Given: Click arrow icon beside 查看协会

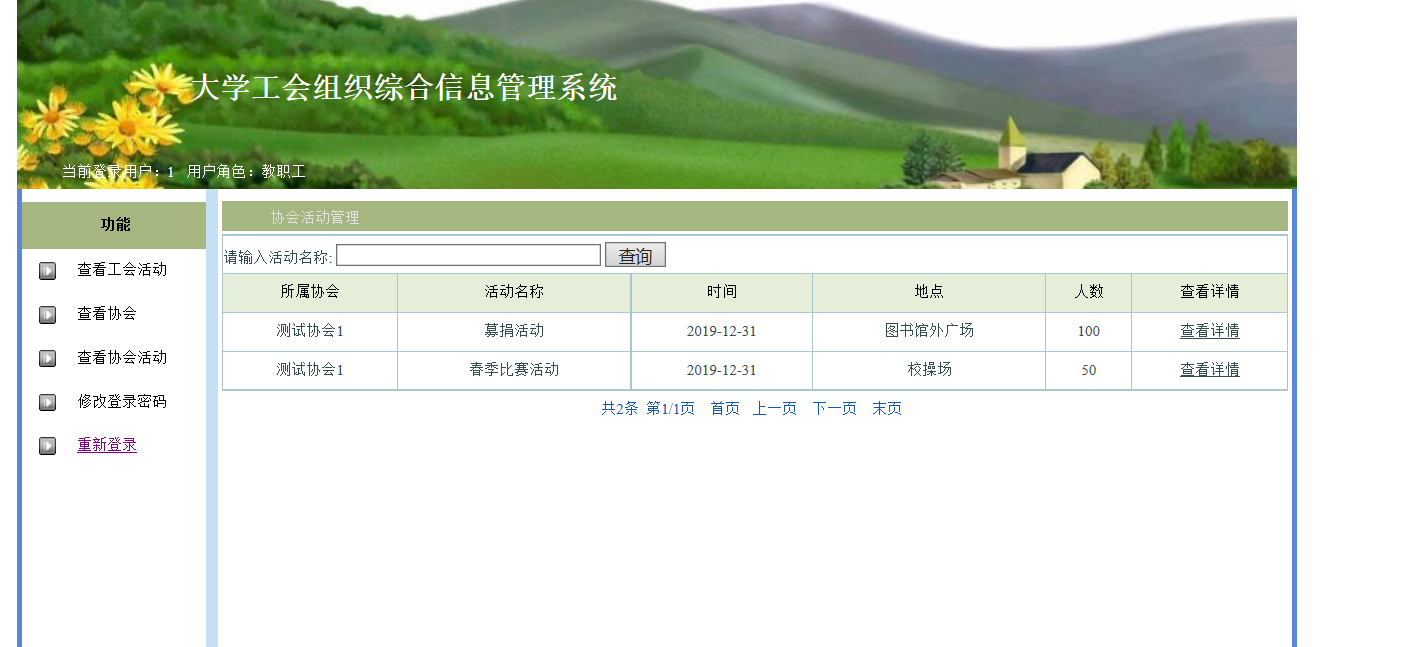Looking at the screenshot, I should coord(47,315).
